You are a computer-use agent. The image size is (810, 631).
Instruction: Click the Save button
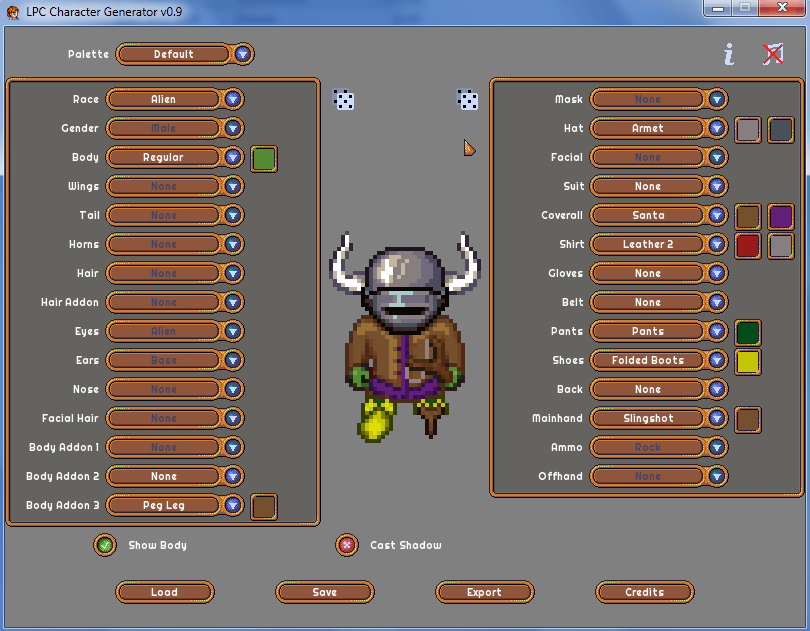coord(324,592)
